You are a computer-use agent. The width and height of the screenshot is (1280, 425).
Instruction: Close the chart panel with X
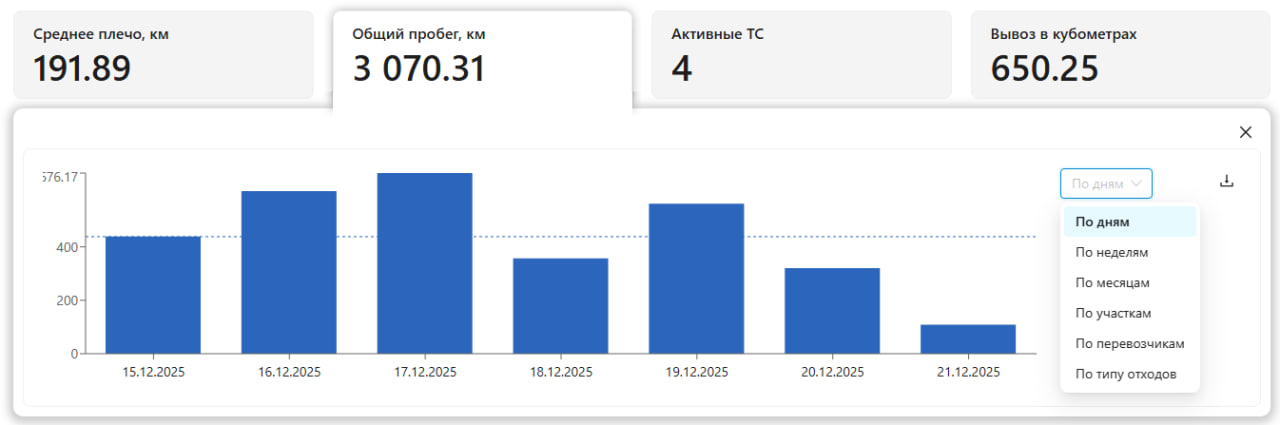pyautogui.click(x=1245, y=132)
